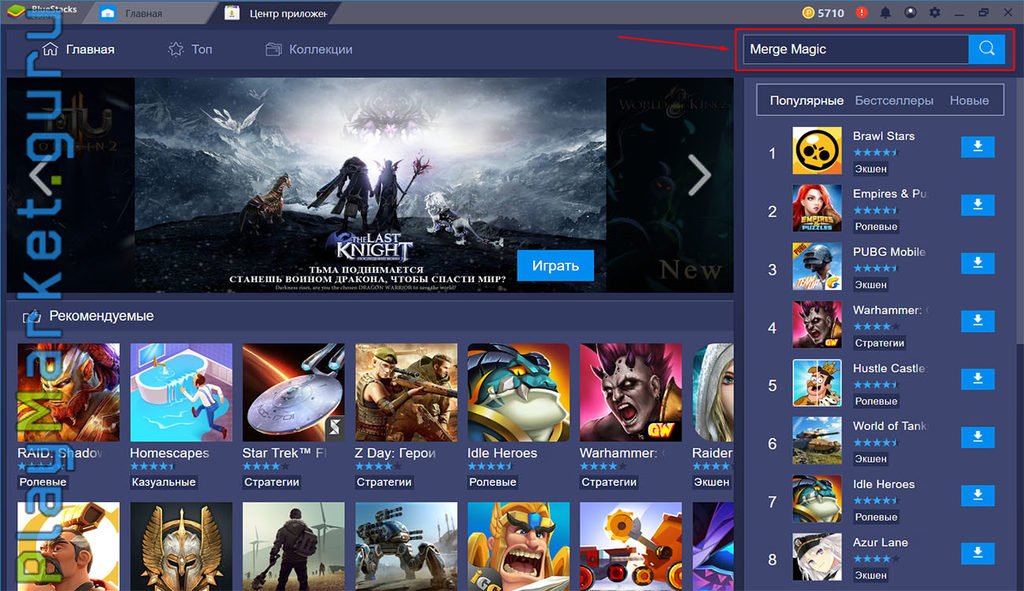This screenshot has width=1024, height=591.
Task: Click the Стратегии tag under Star Trek
Action: click(272, 482)
